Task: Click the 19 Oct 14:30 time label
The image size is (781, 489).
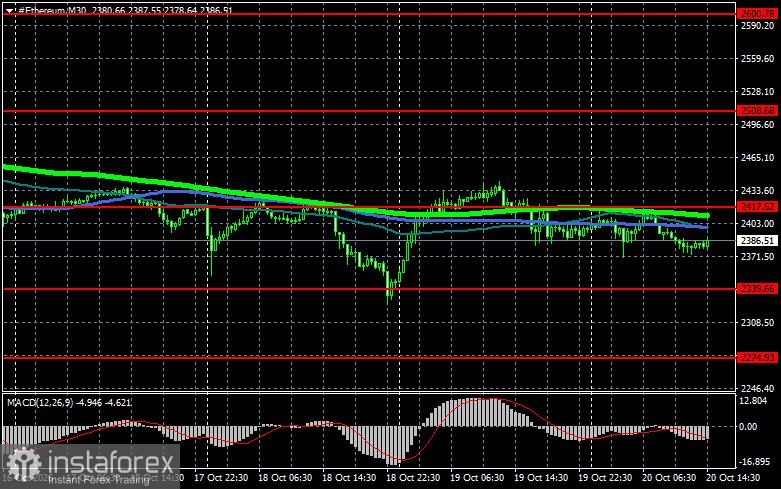Action: click(541, 478)
